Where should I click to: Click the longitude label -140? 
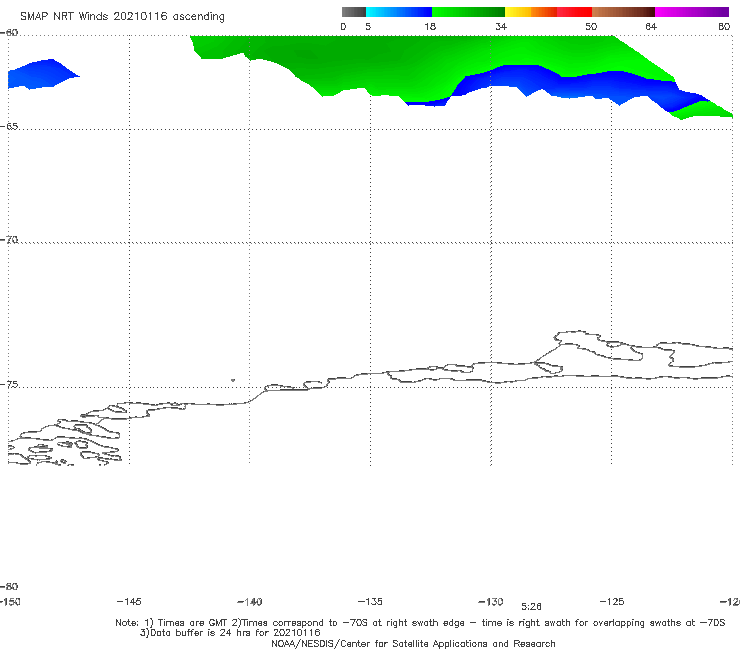250,602
